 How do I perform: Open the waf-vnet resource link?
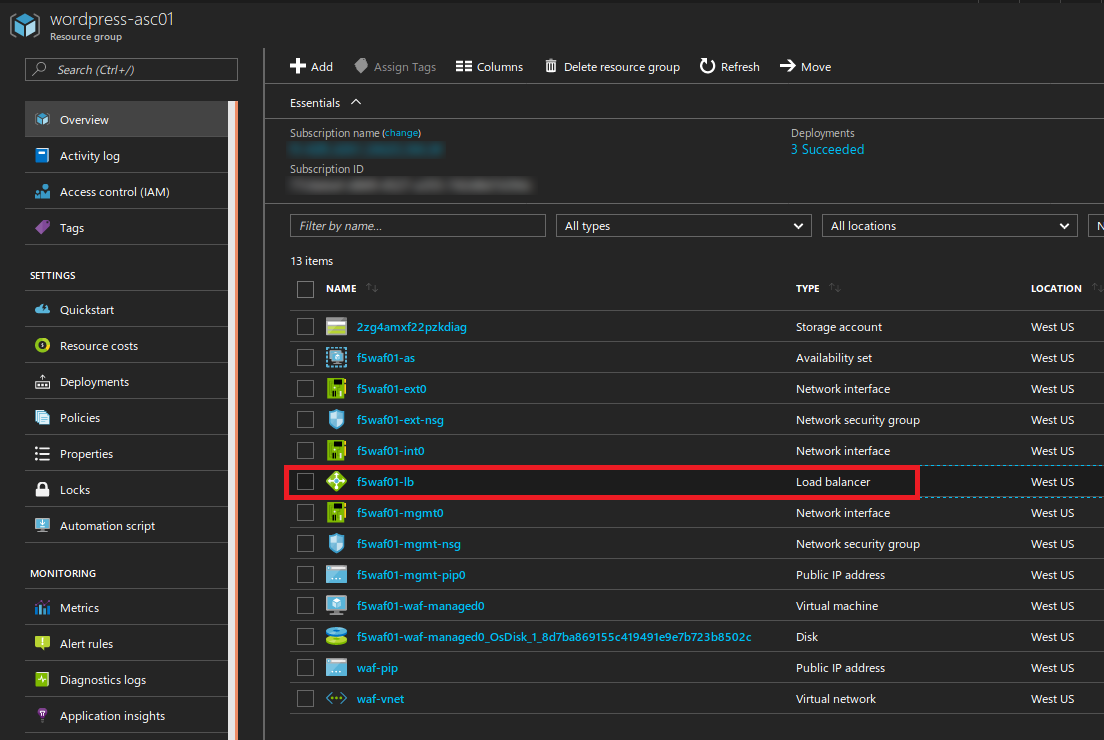[380, 698]
